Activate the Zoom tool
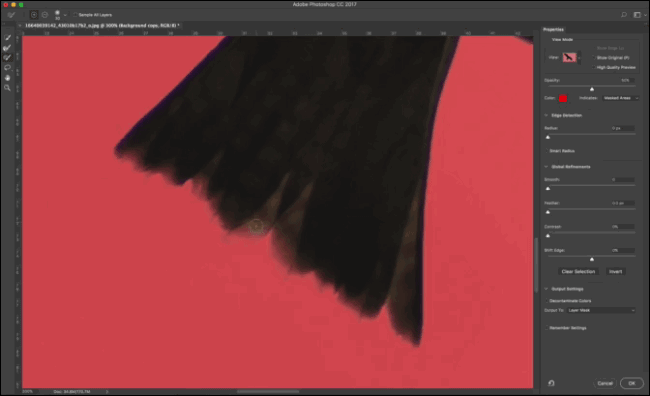Viewport: 650px width, 396px height. (x=7, y=88)
